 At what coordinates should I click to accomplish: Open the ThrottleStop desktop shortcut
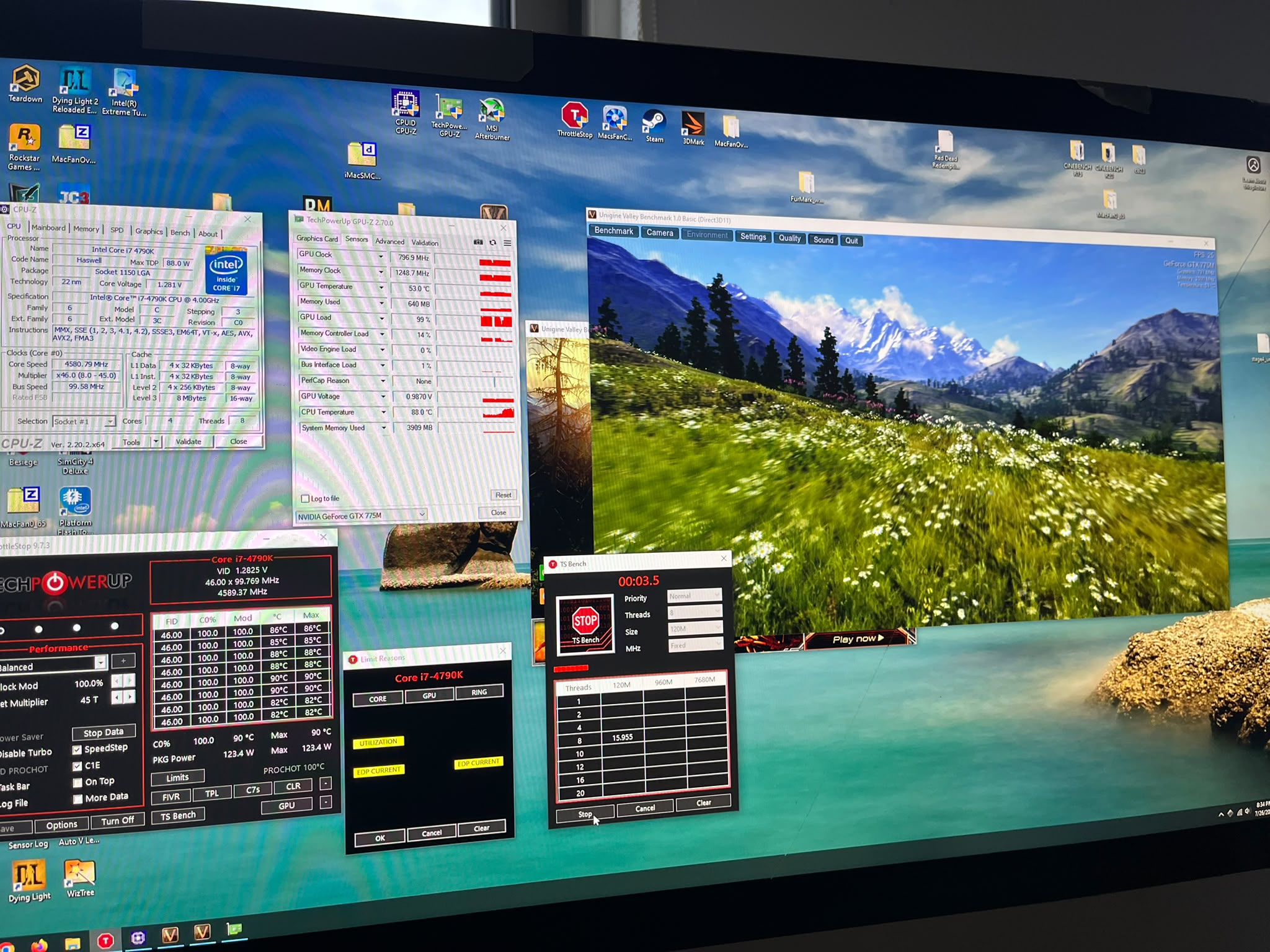click(x=575, y=120)
